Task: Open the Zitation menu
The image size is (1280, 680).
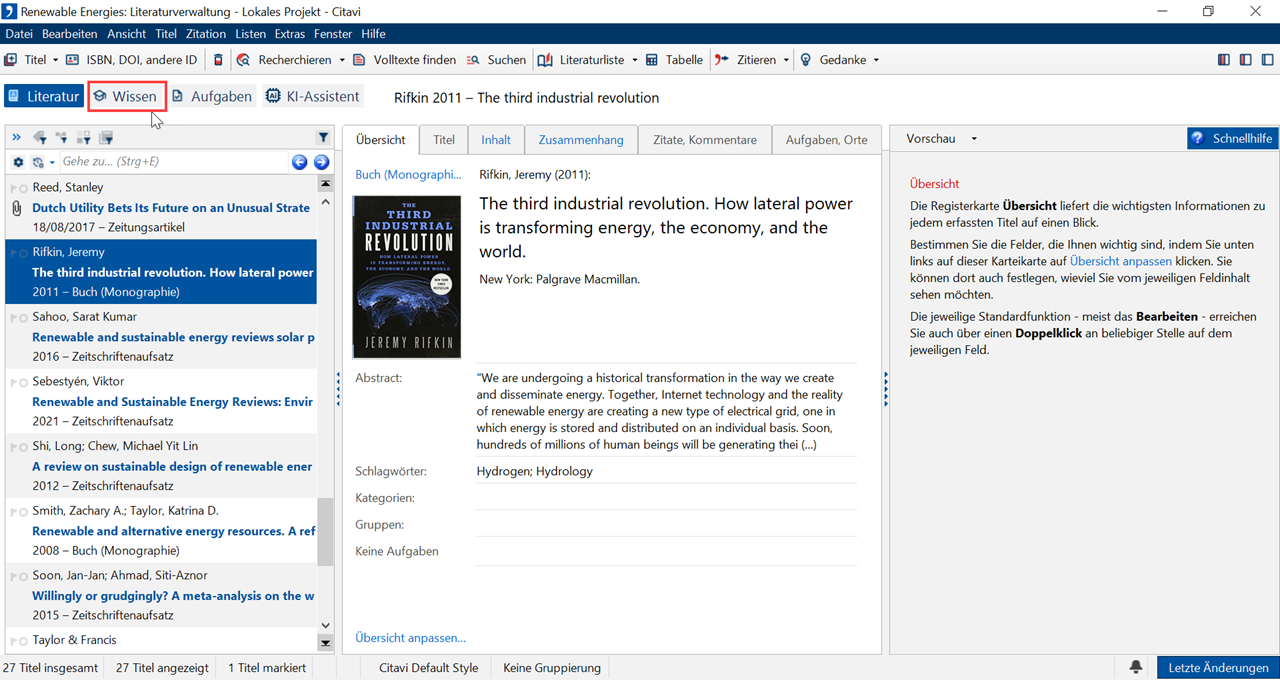Action: click(x=206, y=34)
